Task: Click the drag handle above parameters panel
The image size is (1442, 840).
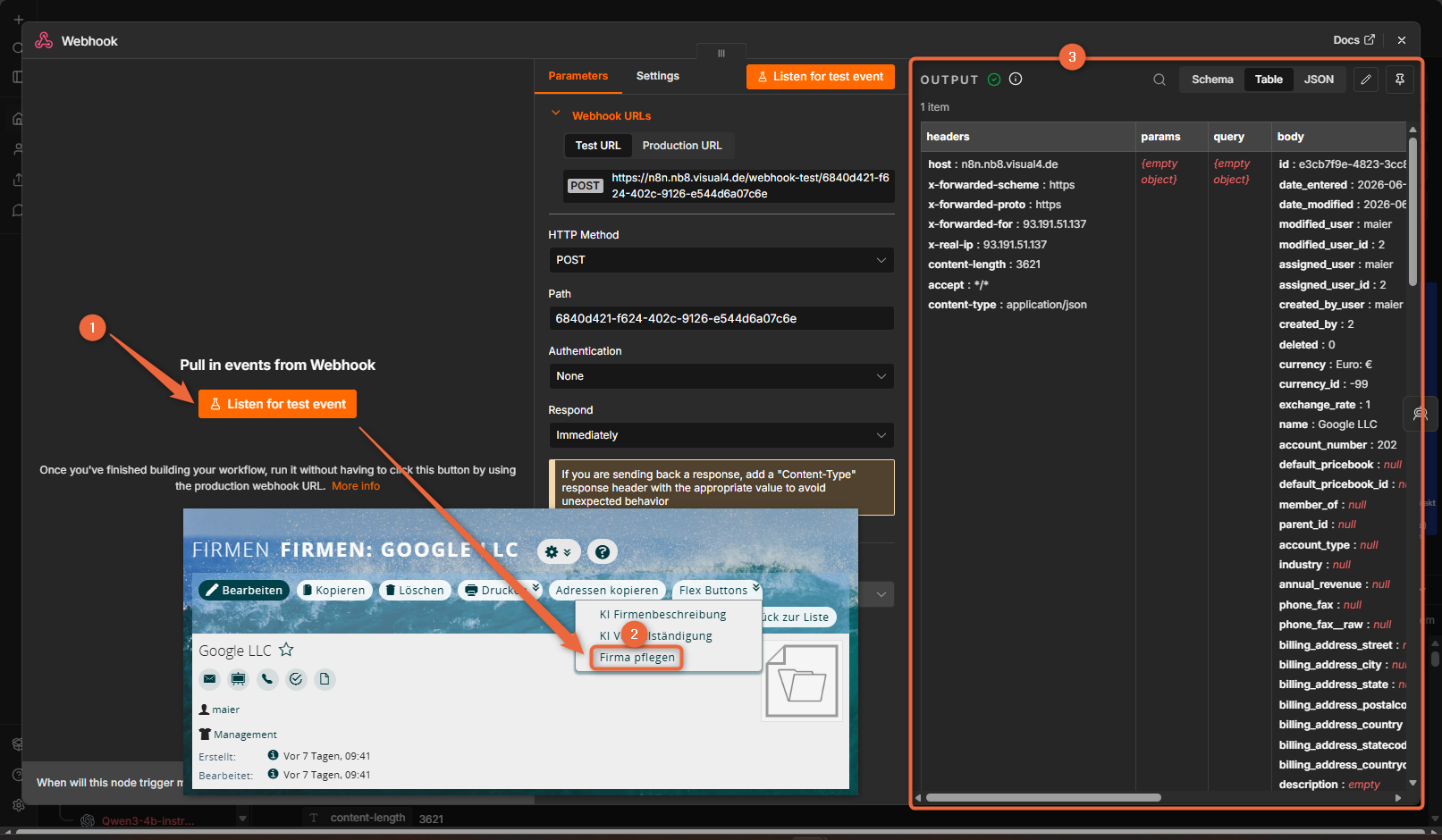Action: click(721, 53)
